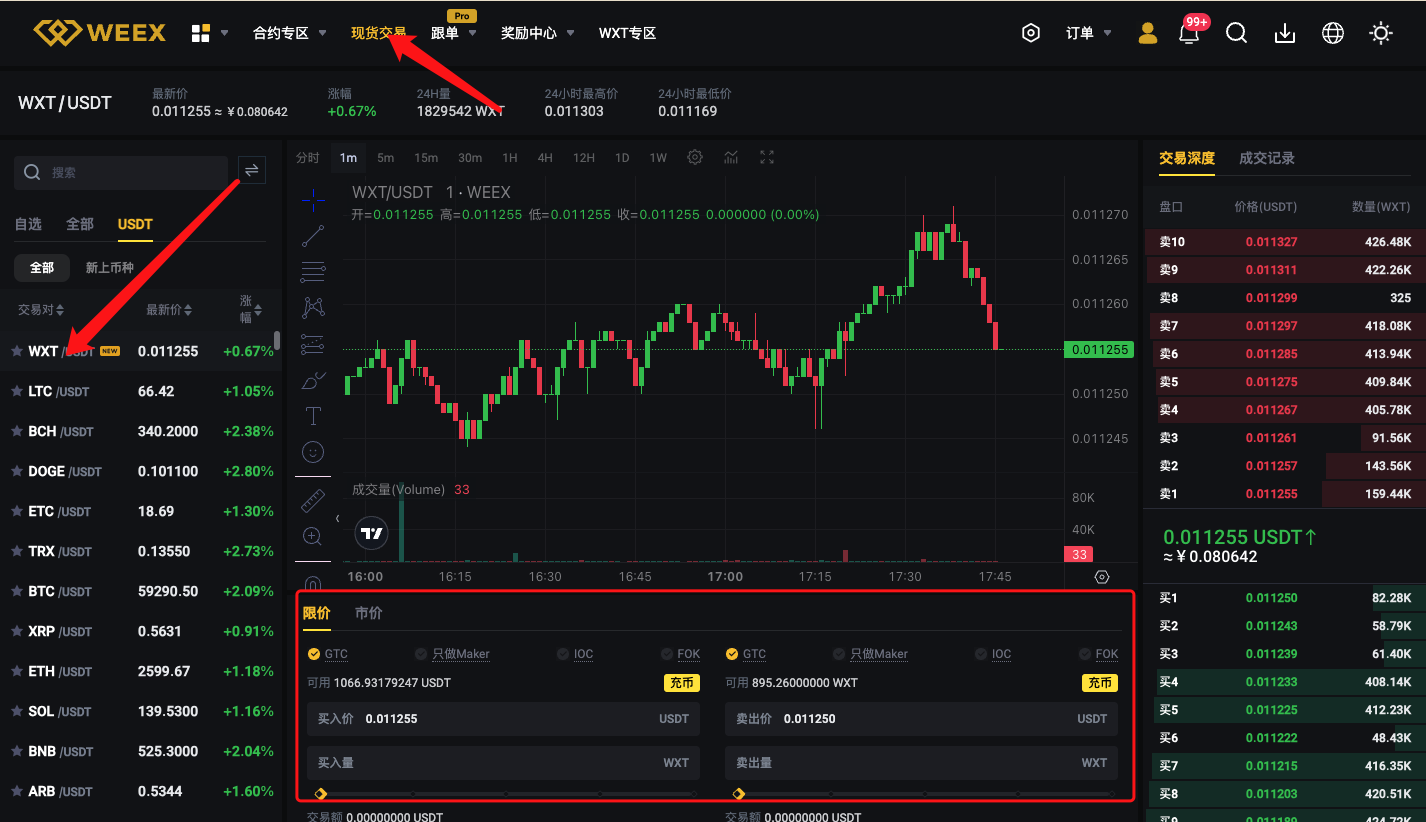Click the 充币 button in the sell form
The image size is (1426, 822).
click(x=1100, y=683)
